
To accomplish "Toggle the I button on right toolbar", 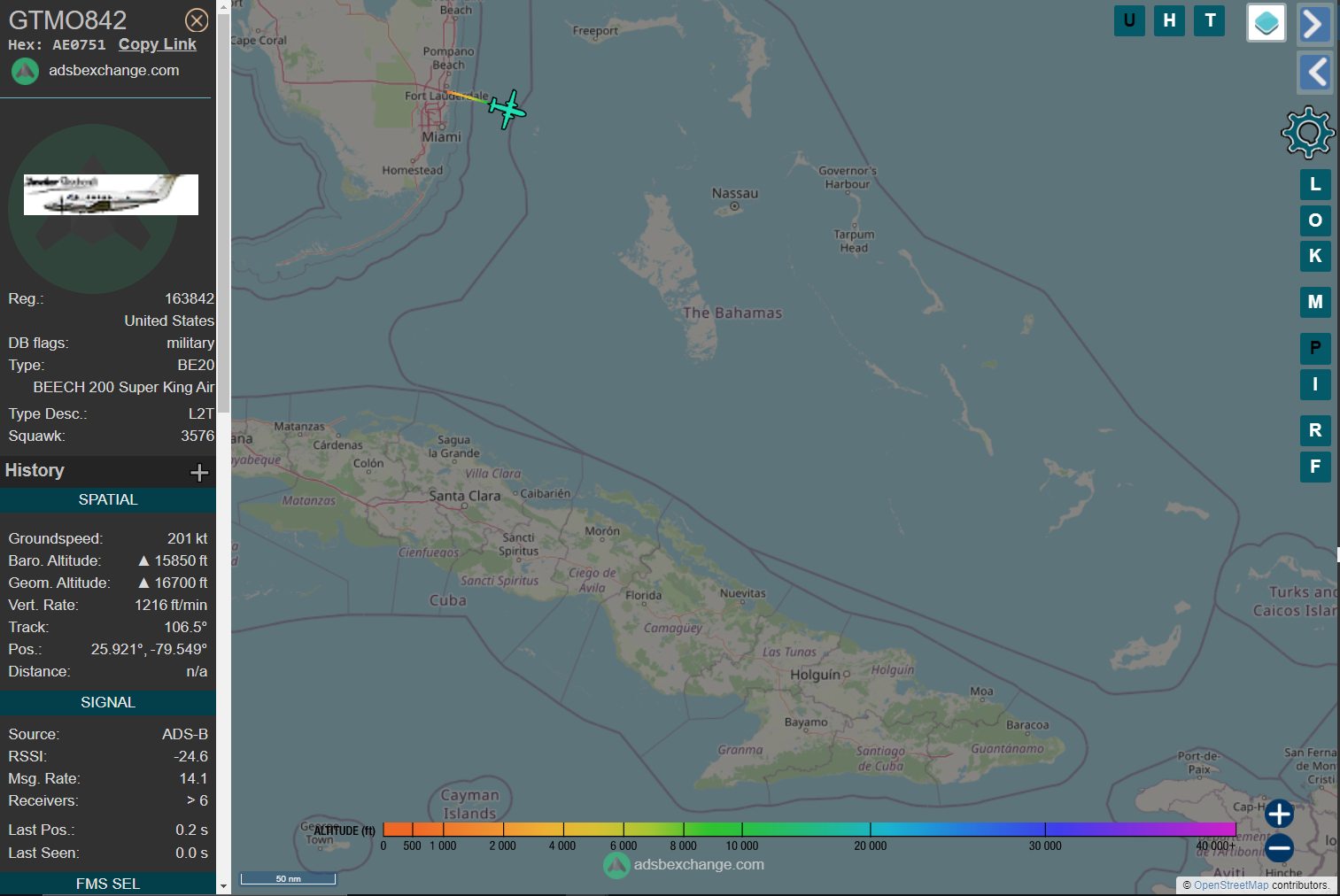I will pyautogui.click(x=1315, y=384).
